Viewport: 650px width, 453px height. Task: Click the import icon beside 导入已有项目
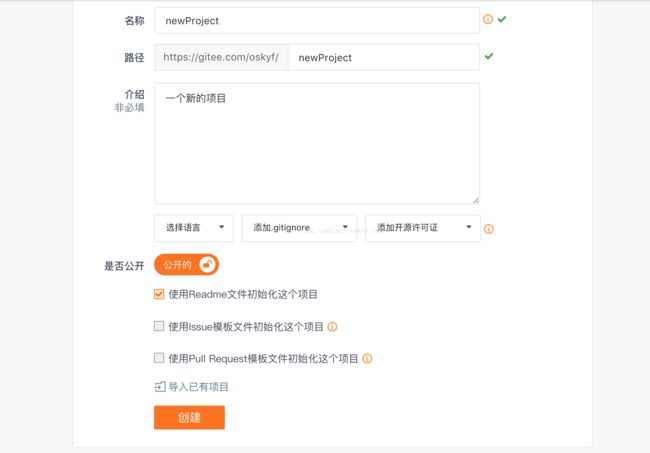160,387
